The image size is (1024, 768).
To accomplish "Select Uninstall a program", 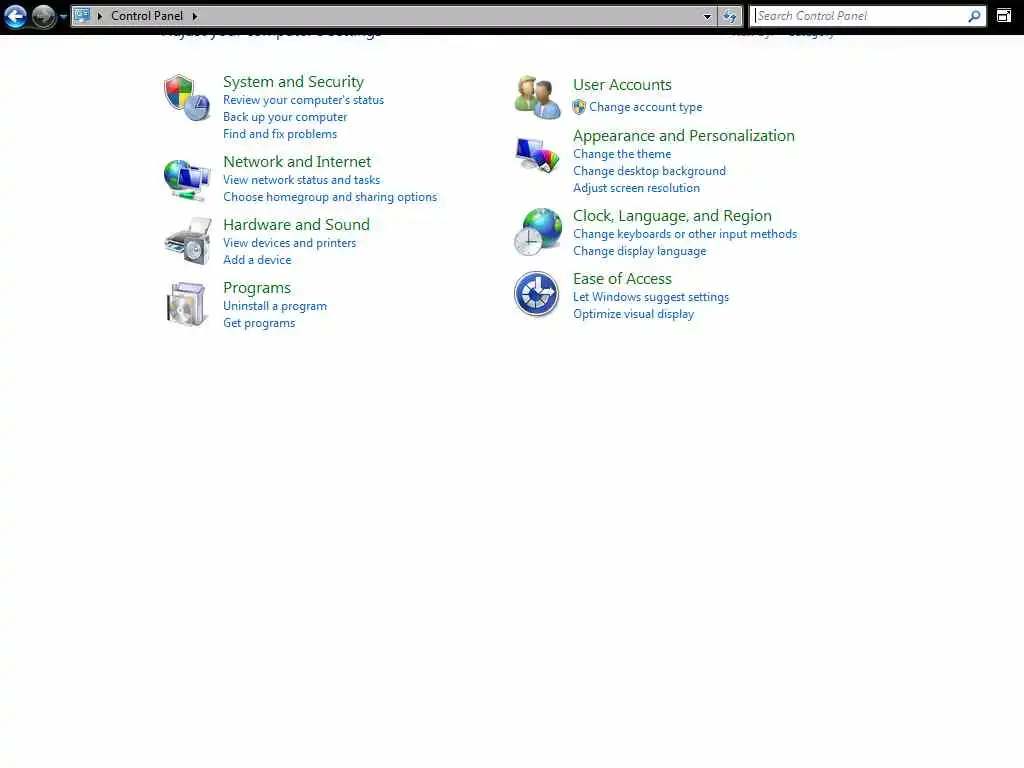I will pyautogui.click(x=274, y=306).
